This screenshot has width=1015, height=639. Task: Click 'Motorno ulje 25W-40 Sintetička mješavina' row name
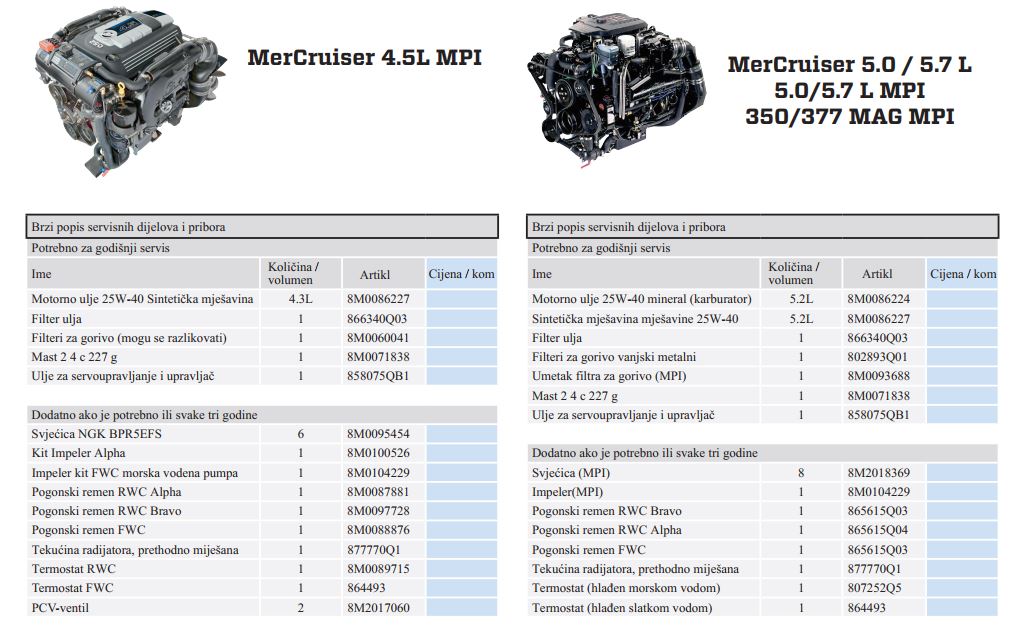[x=142, y=299]
